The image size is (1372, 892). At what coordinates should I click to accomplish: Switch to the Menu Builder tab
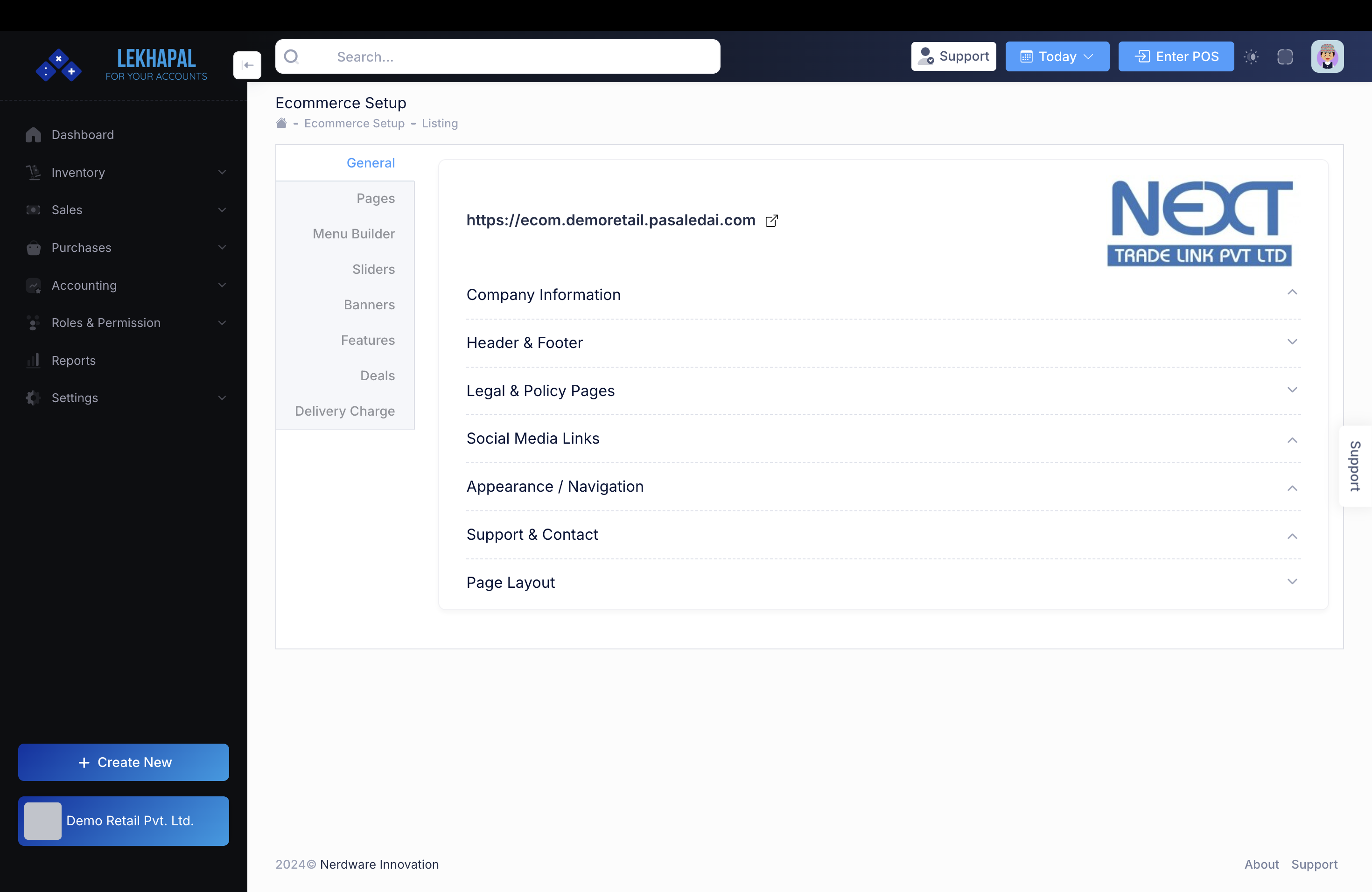point(353,234)
